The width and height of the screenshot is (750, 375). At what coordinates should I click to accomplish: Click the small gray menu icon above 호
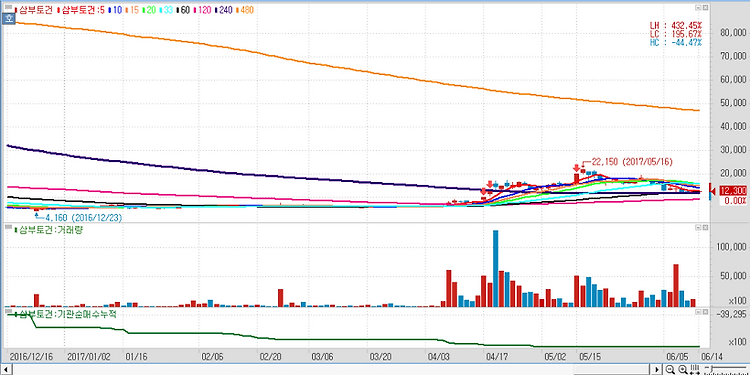click(x=8, y=7)
